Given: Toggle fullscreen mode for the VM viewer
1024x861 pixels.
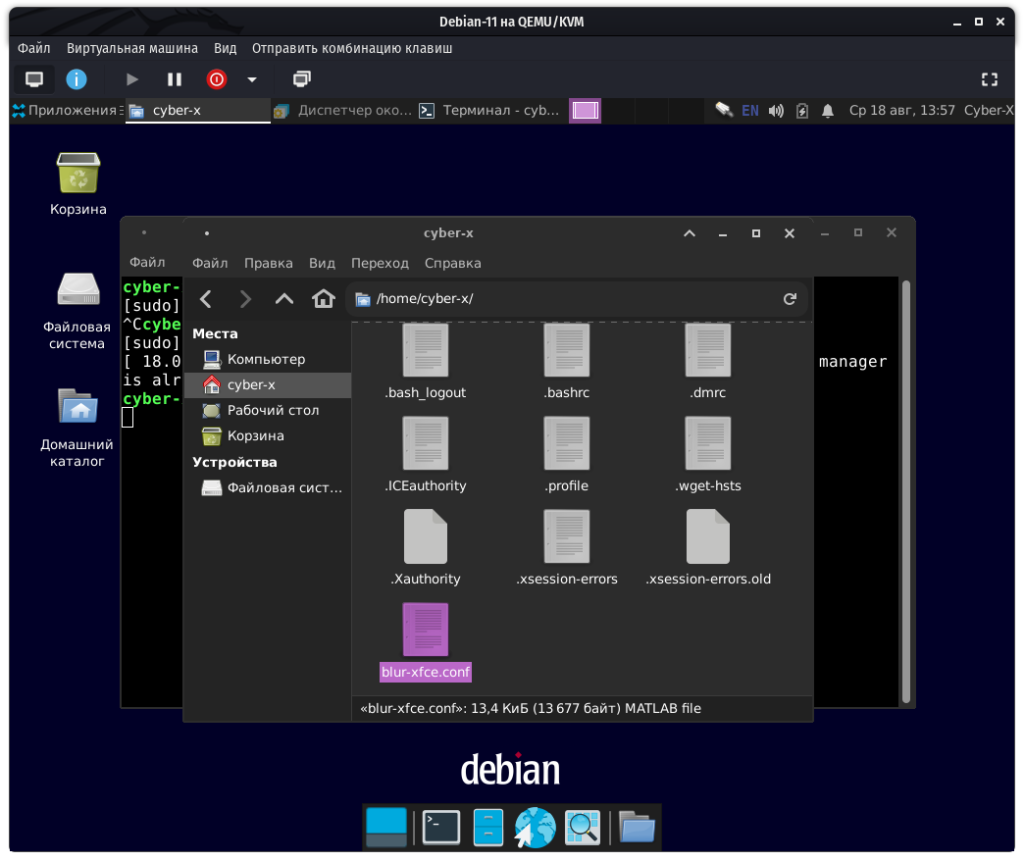Looking at the screenshot, I should 989,79.
